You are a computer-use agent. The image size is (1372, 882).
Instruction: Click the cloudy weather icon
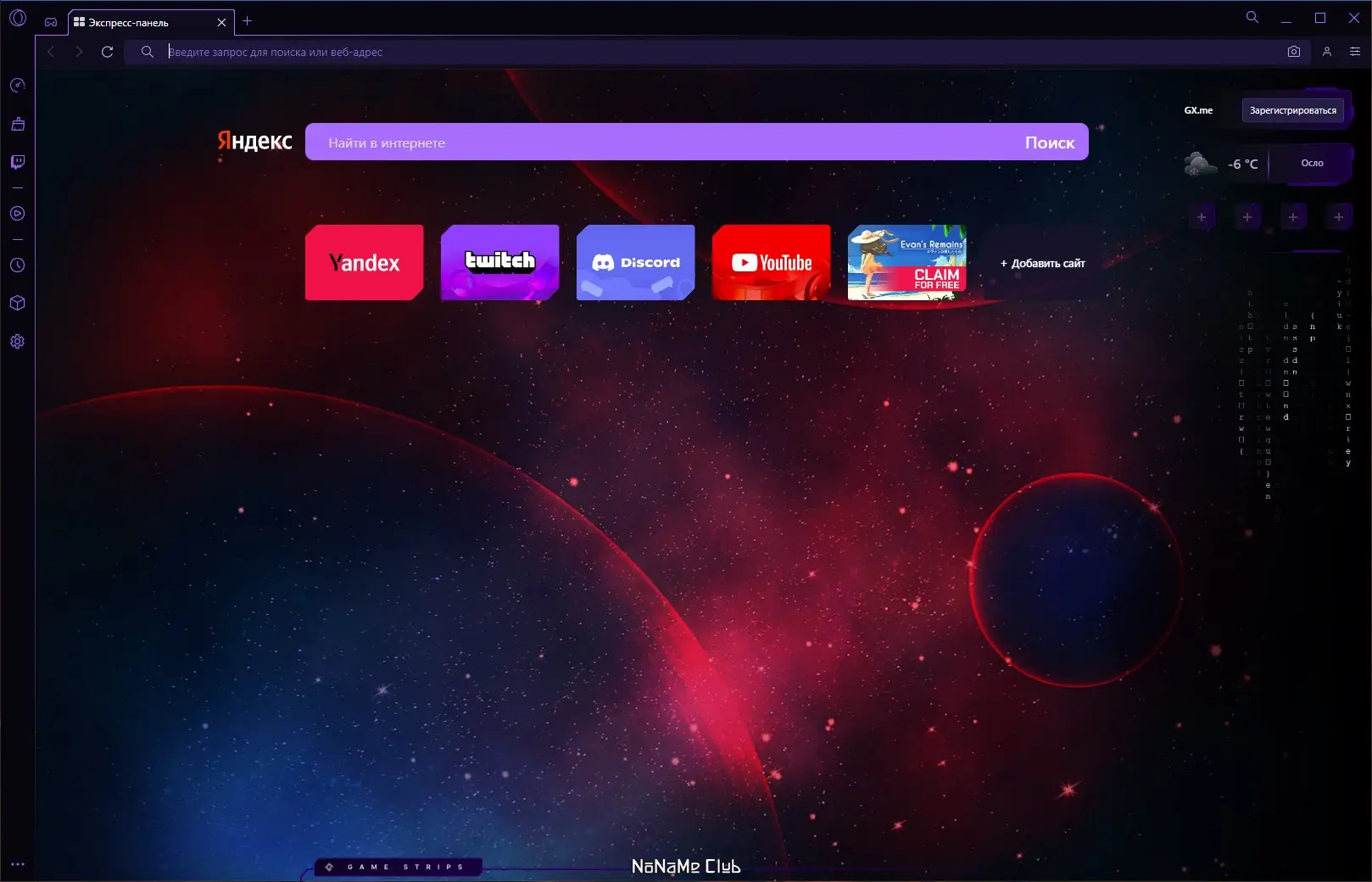point(1200,163)
